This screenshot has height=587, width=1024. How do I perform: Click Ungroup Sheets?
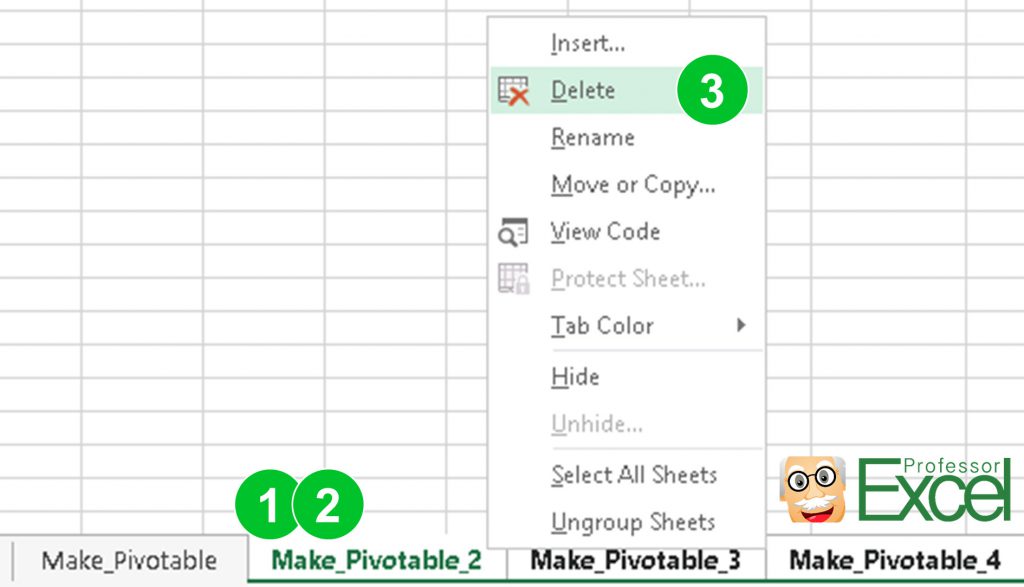(633, 523)
